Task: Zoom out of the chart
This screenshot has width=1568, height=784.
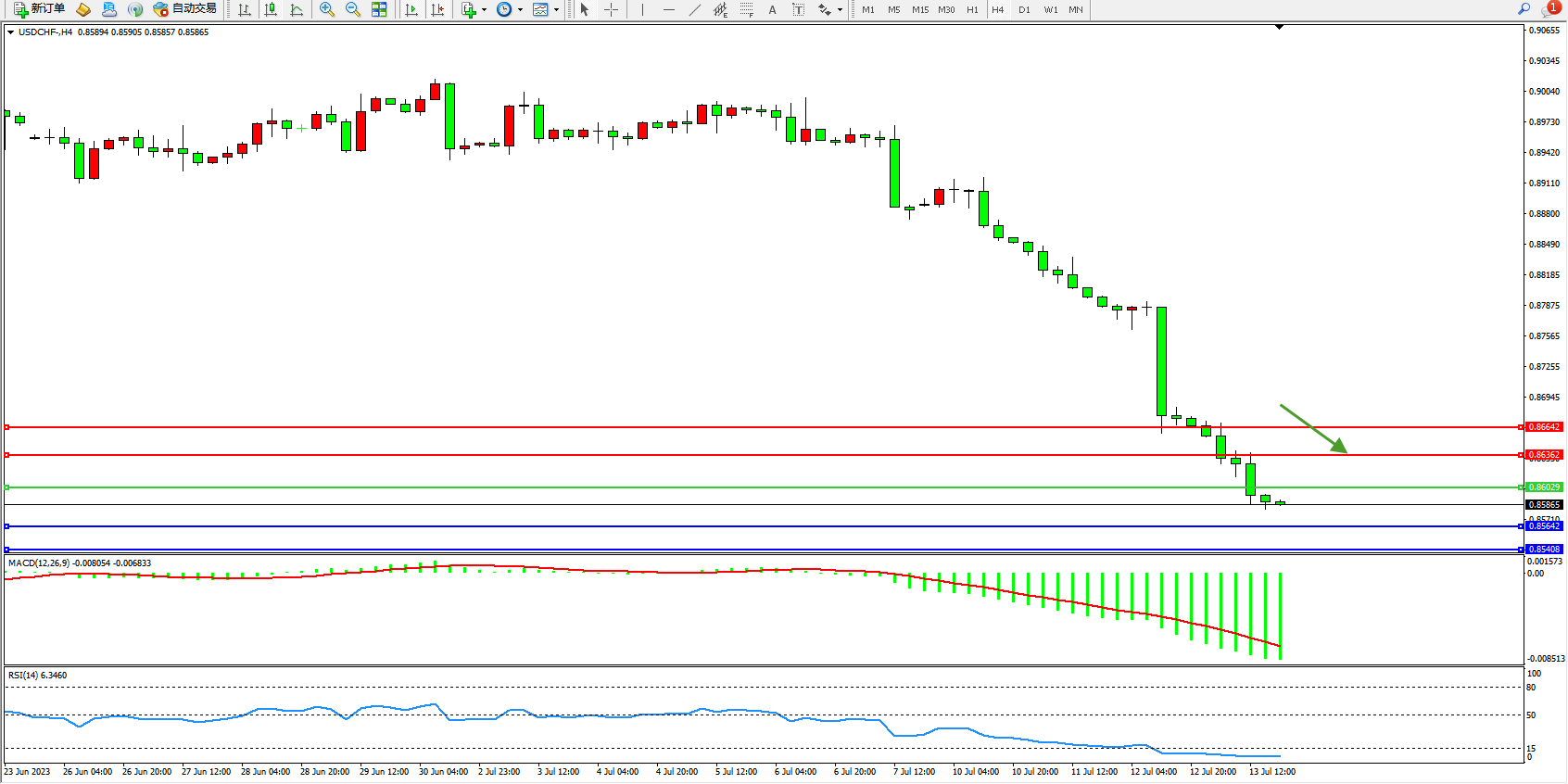Action: pyautogui.click(x=353, y=9)
